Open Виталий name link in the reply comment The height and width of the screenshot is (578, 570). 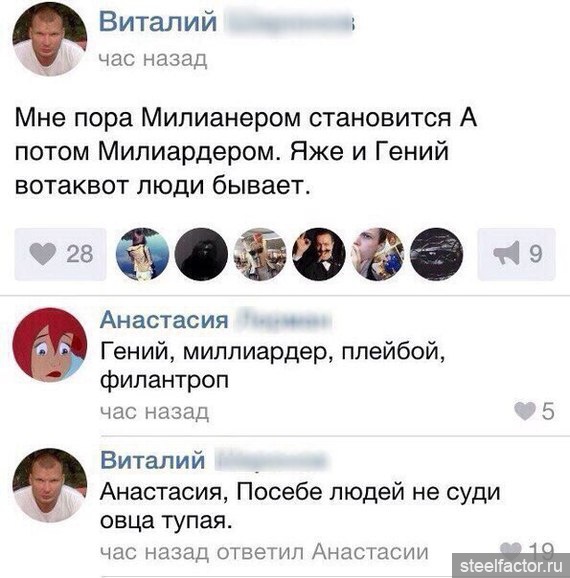pos(153,460)
